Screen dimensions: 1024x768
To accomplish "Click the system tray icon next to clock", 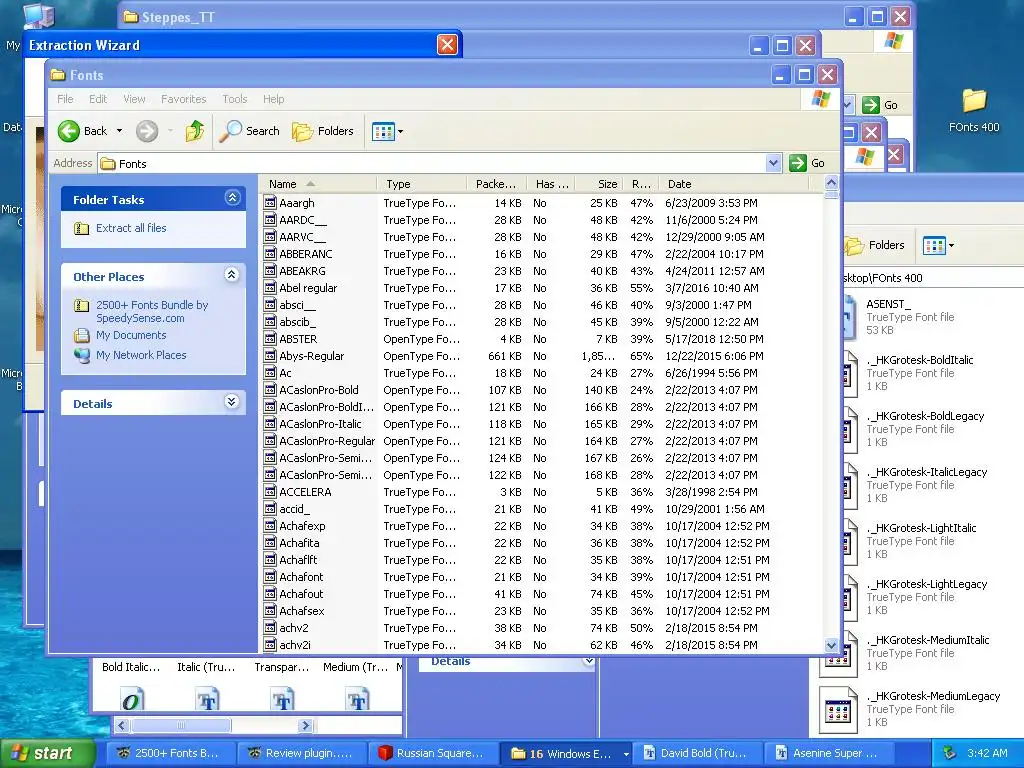I will coord(950,753).
